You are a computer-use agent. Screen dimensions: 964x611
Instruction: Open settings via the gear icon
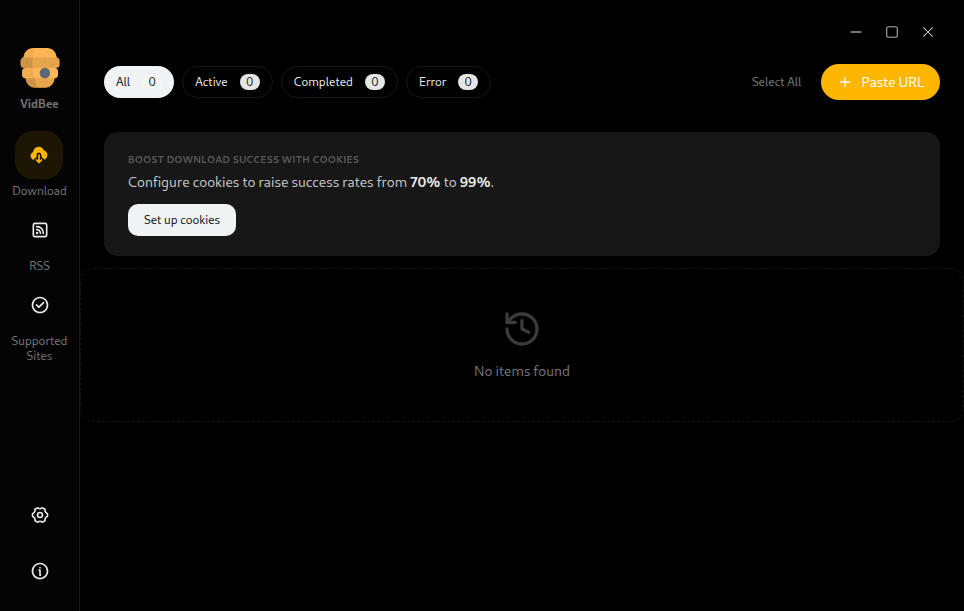click(40, 515)
